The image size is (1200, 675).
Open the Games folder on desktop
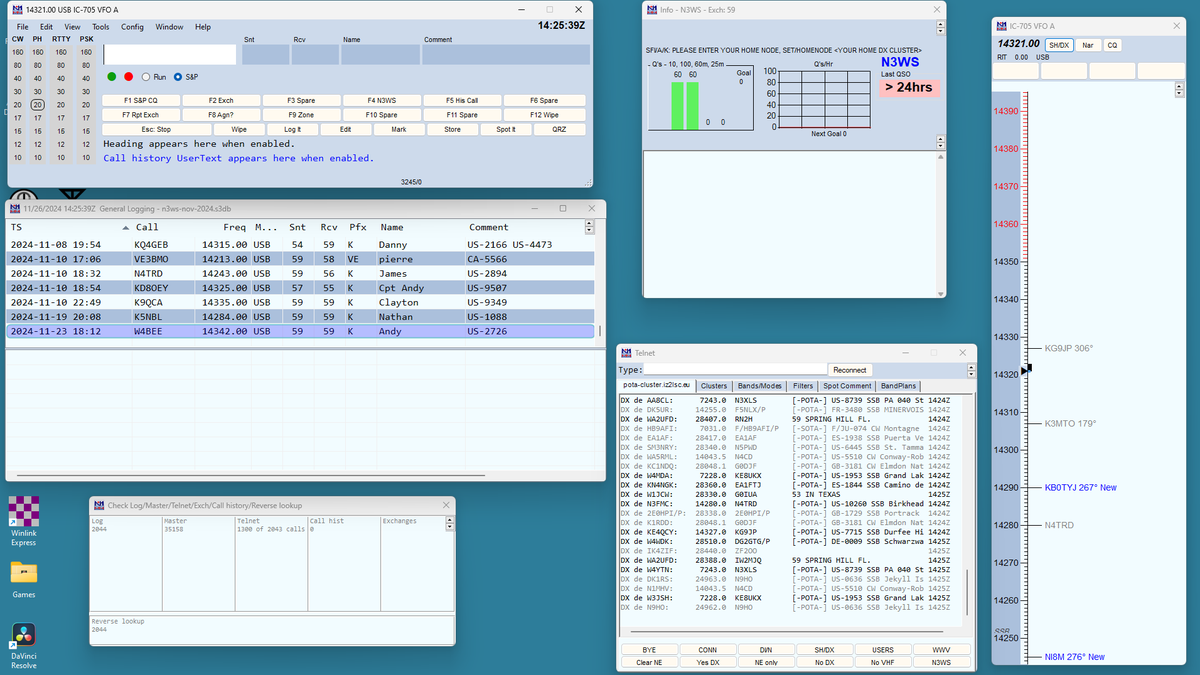[x=24, y=578]
